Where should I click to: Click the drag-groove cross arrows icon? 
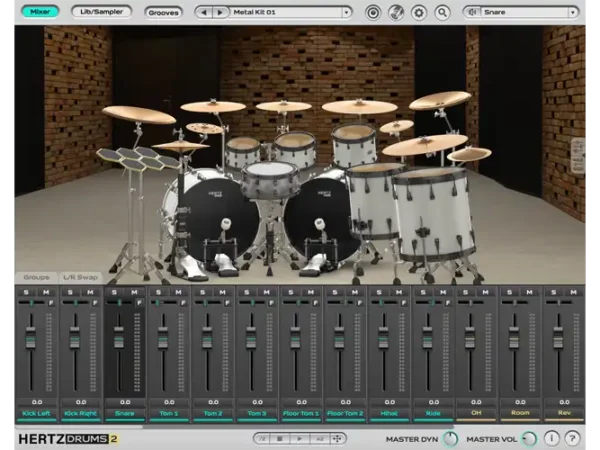(x=337, y=439)
